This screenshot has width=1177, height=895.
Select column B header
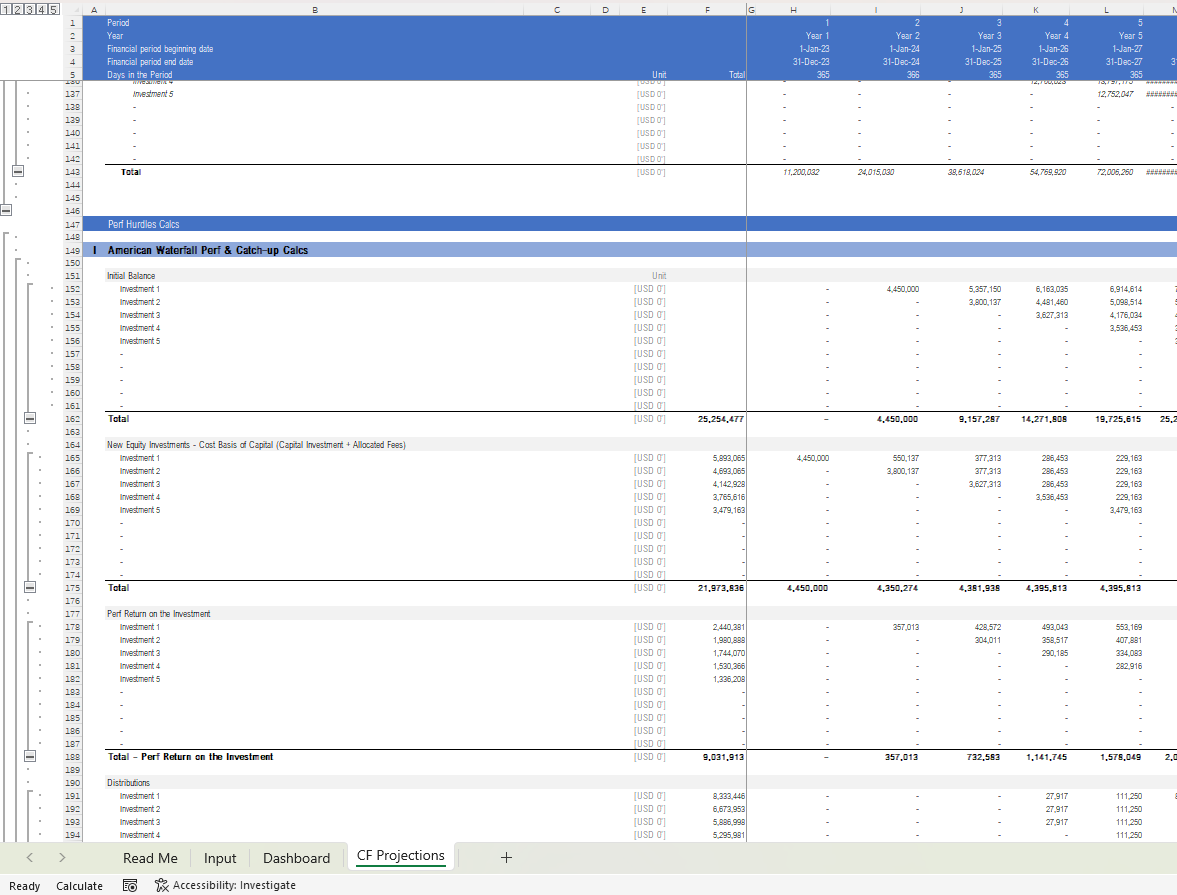[x=315, y=9]
